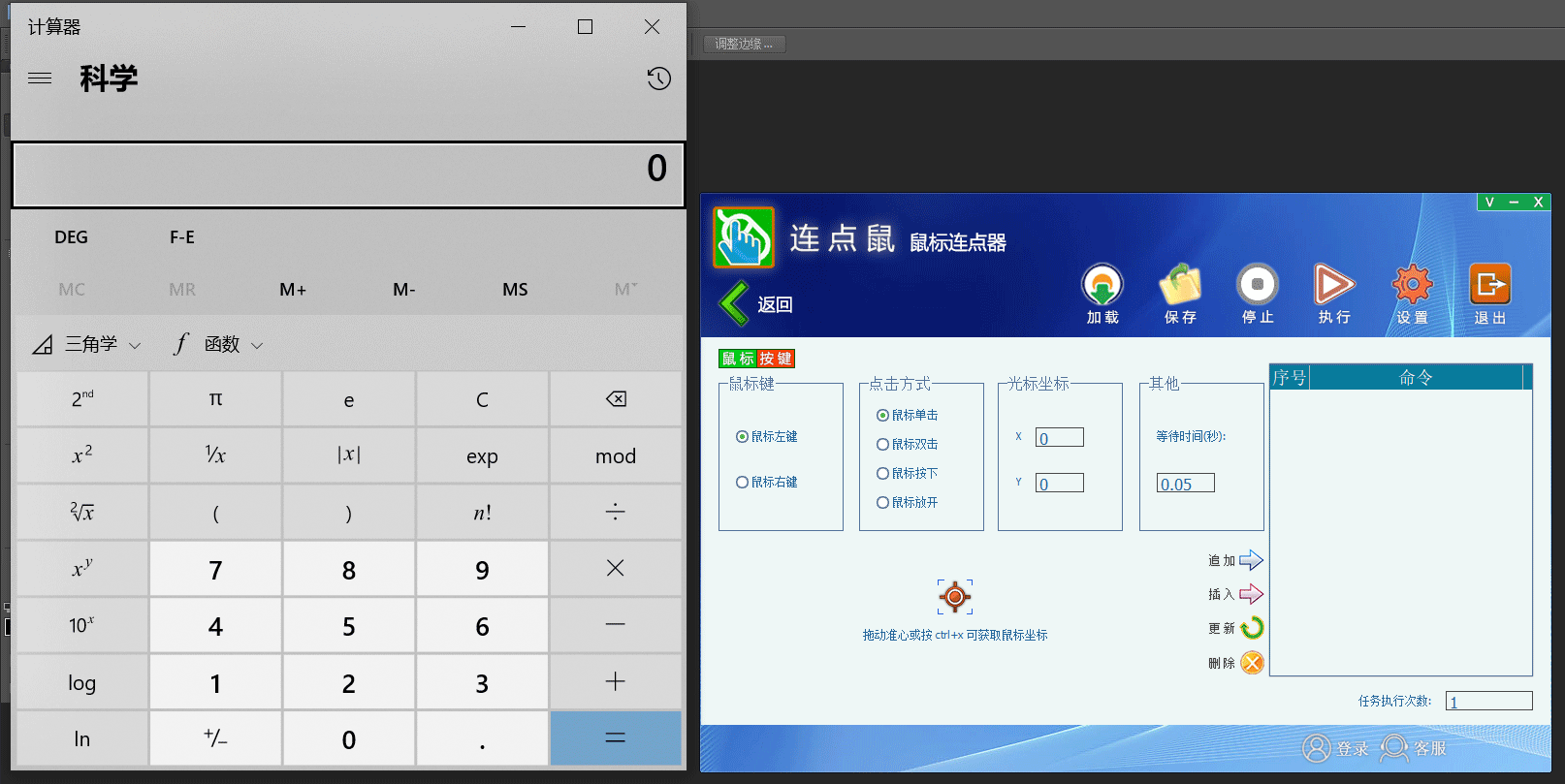Image resolution: width=1565 pixels, height=784 pixels.
Task: Click the 保存 save icon
Action: 1180,285
